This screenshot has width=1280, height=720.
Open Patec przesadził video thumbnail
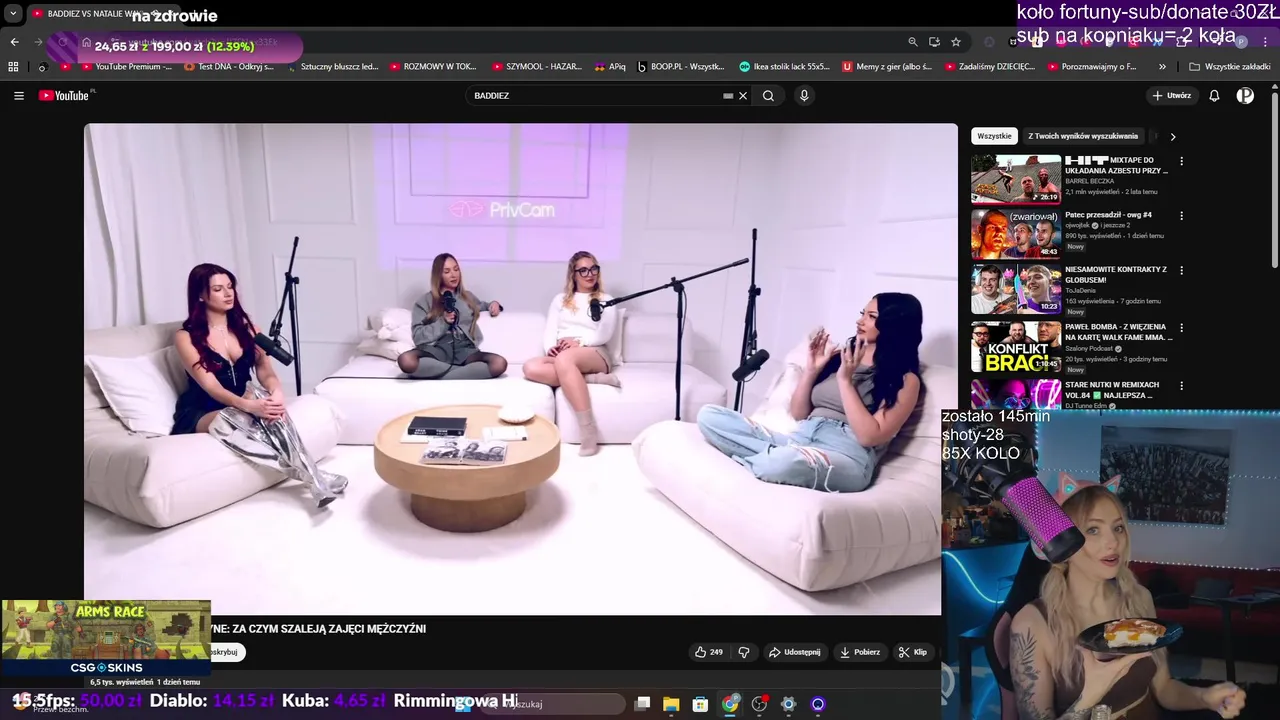(1016, 234)
